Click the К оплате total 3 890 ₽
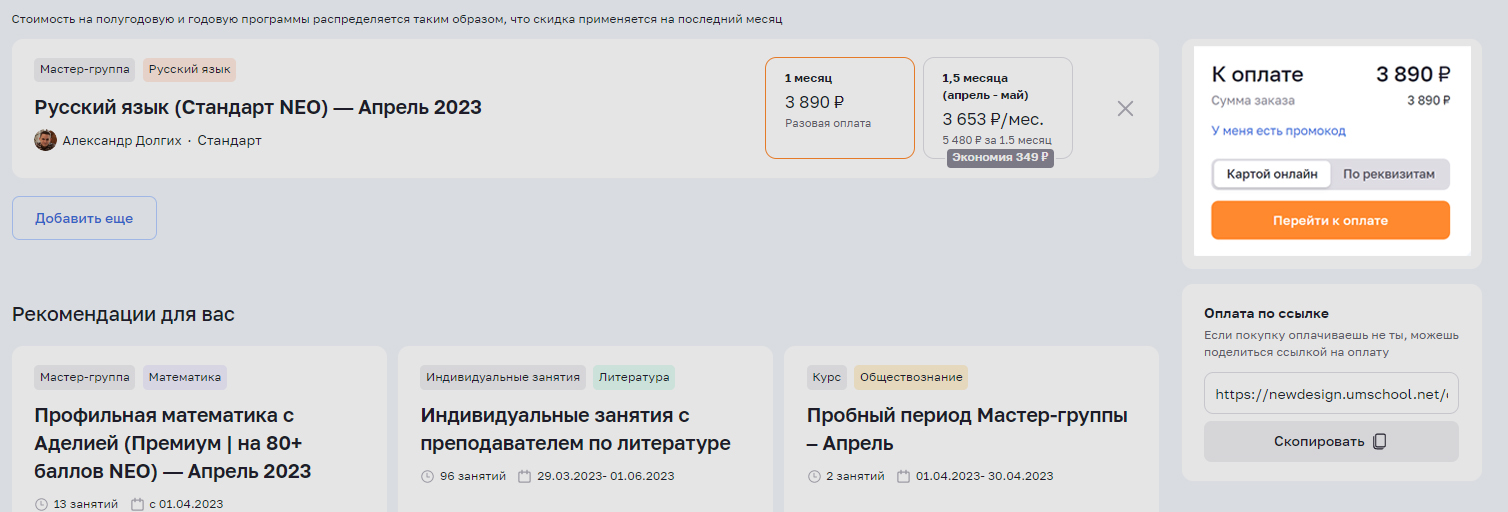Screen dimensions: 1508x512 (1413, 74)
